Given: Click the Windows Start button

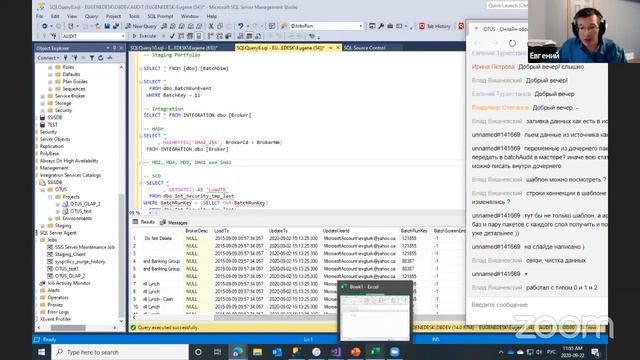Looking at the screenshot, I should pos(42,352).
